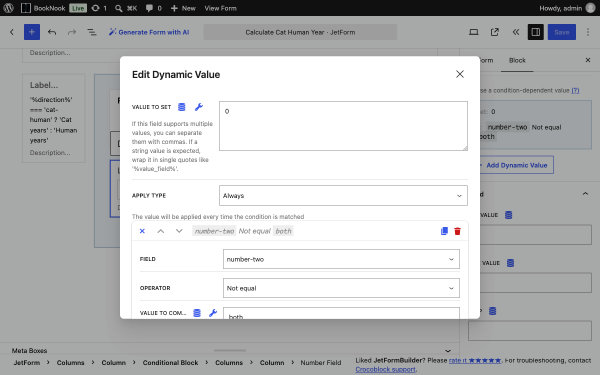This screenshot has height=375, width=600.
Task: Open the Calculate Cat Human Year title bar
Action: [x=300, y=32]
